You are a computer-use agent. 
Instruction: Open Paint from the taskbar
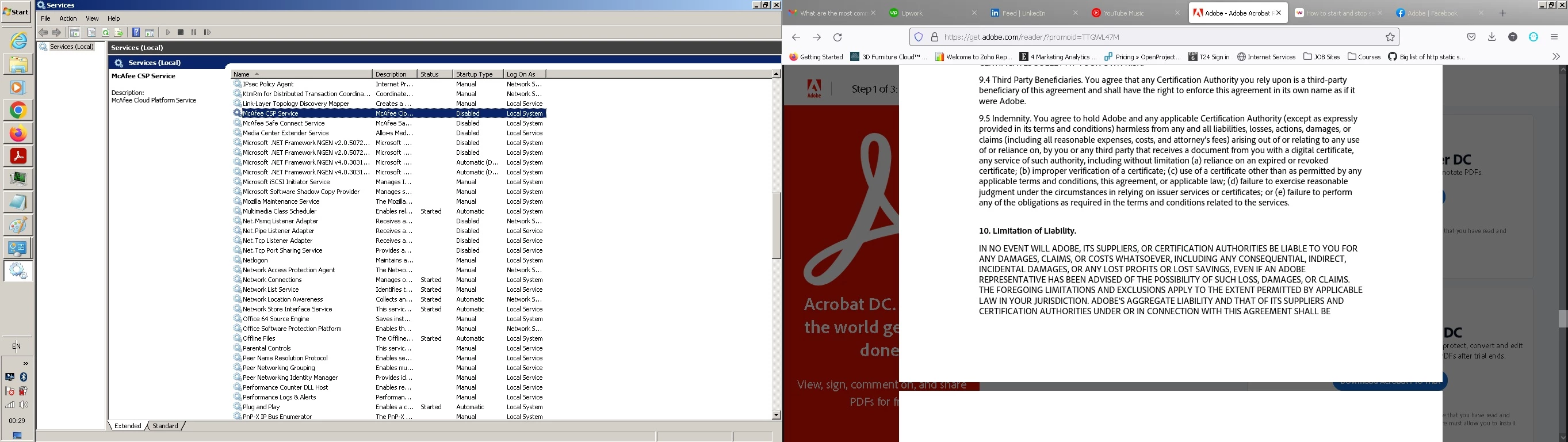tap(18, 225)
